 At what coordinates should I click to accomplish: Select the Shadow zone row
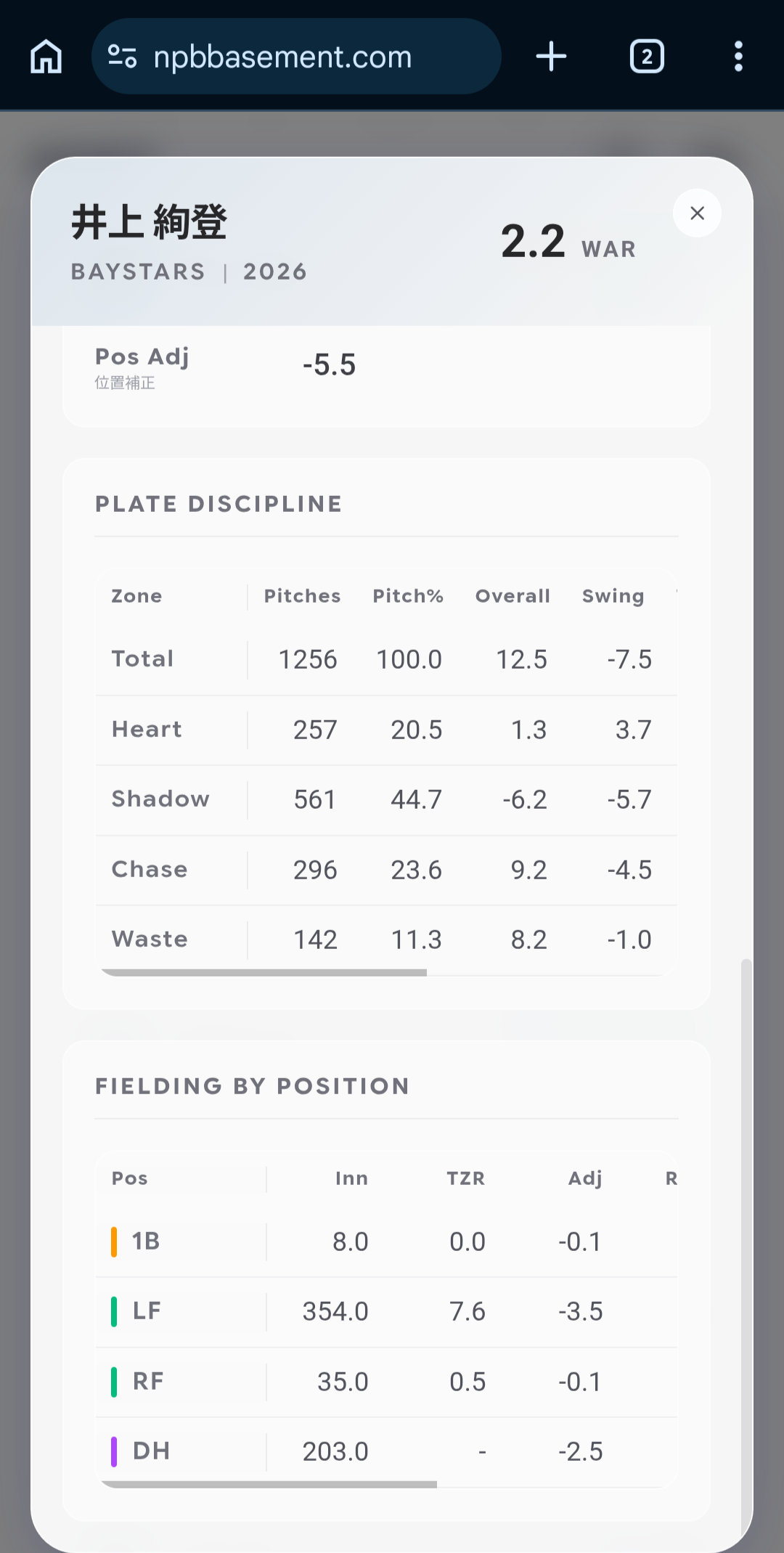point(386,799)
